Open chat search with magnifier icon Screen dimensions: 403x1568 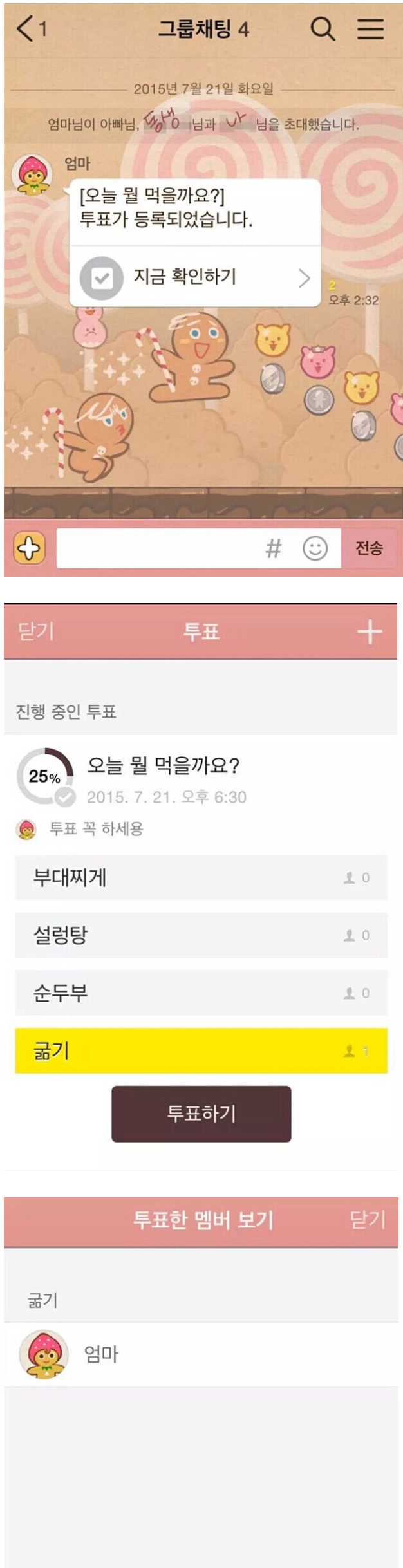pos(323,29)
